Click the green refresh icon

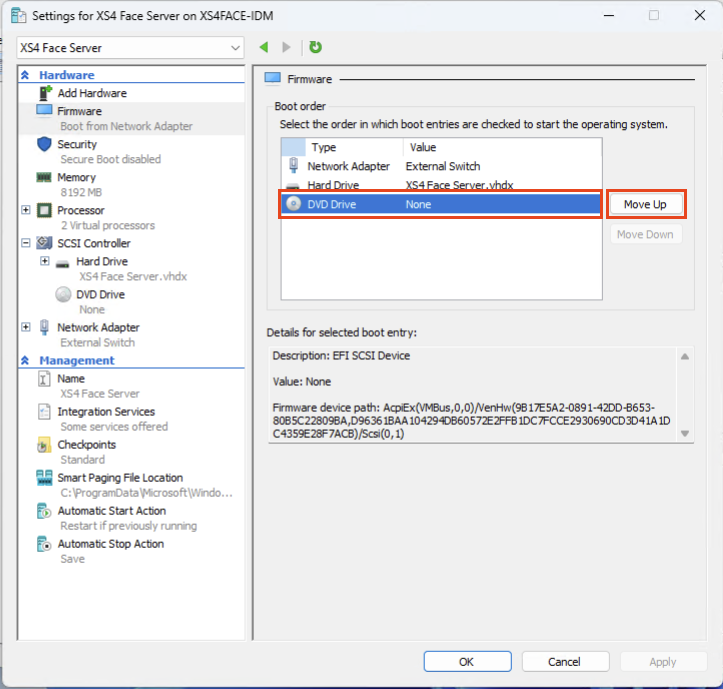pyautogui.click(x=315, y=47)
